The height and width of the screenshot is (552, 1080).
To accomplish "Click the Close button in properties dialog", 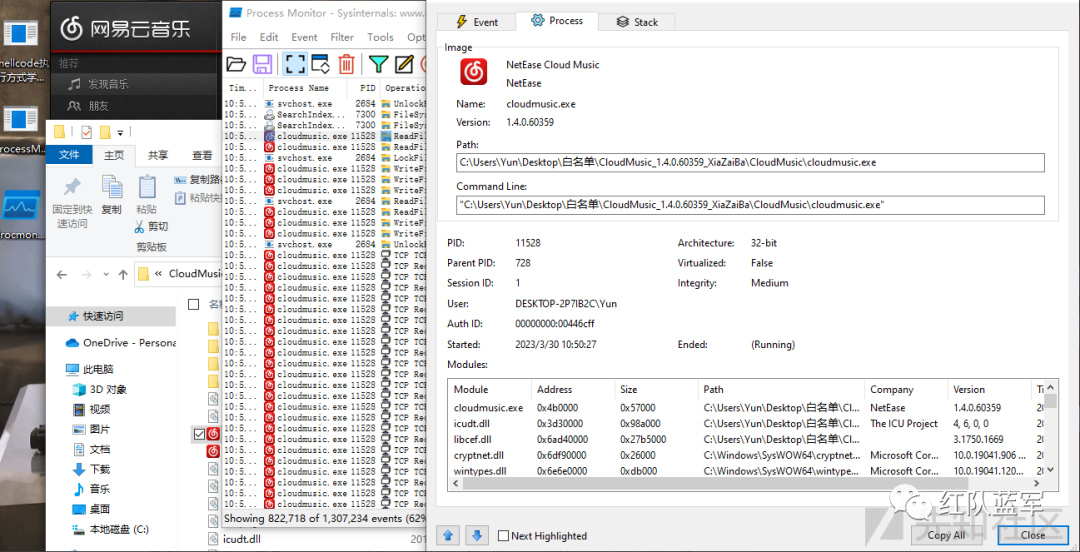I will click(1032, 535).
